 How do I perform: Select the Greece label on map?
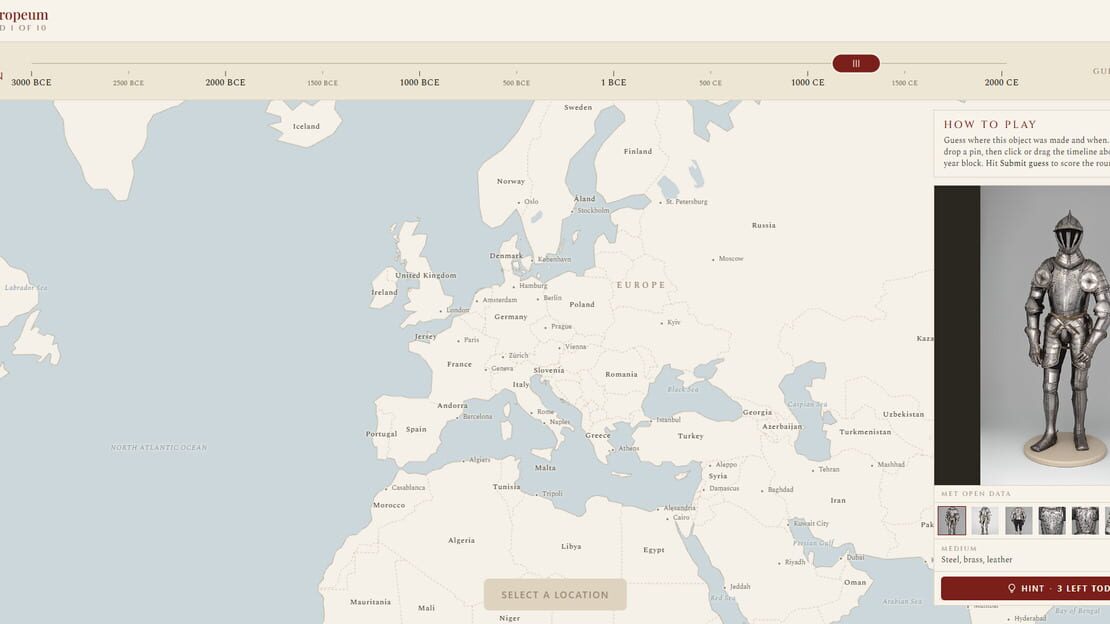597,435
